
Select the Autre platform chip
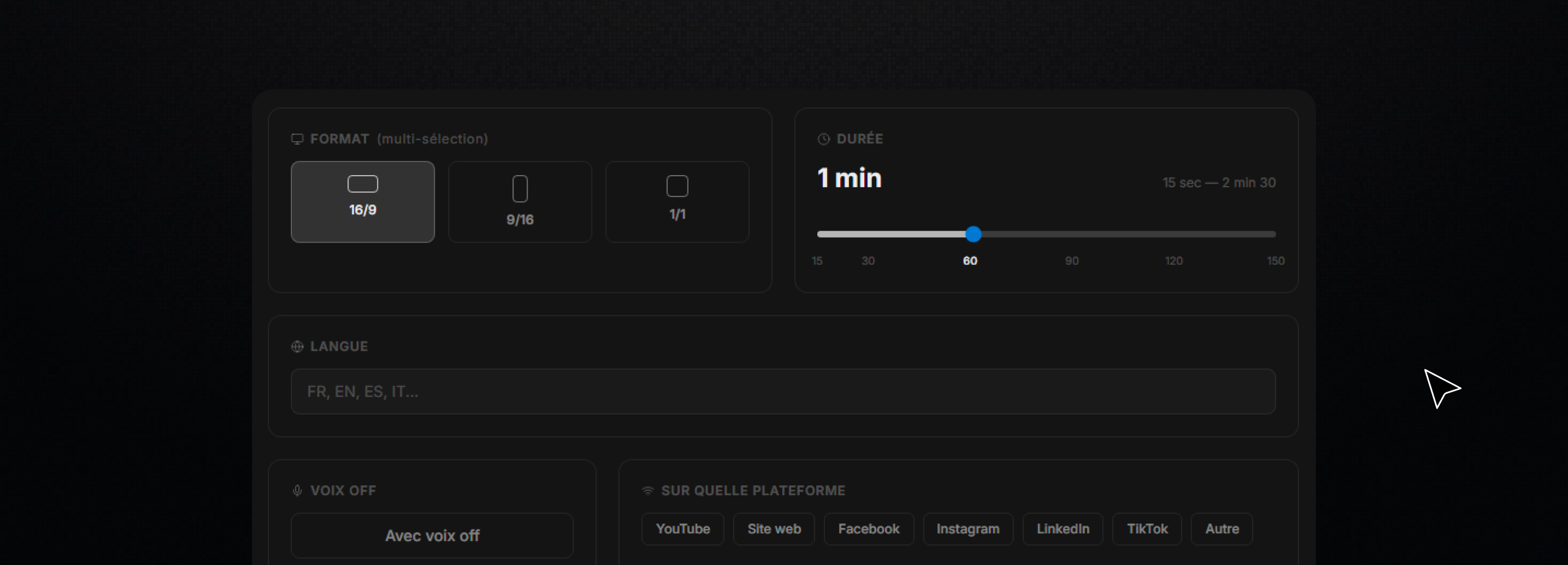click(1222, 529)
